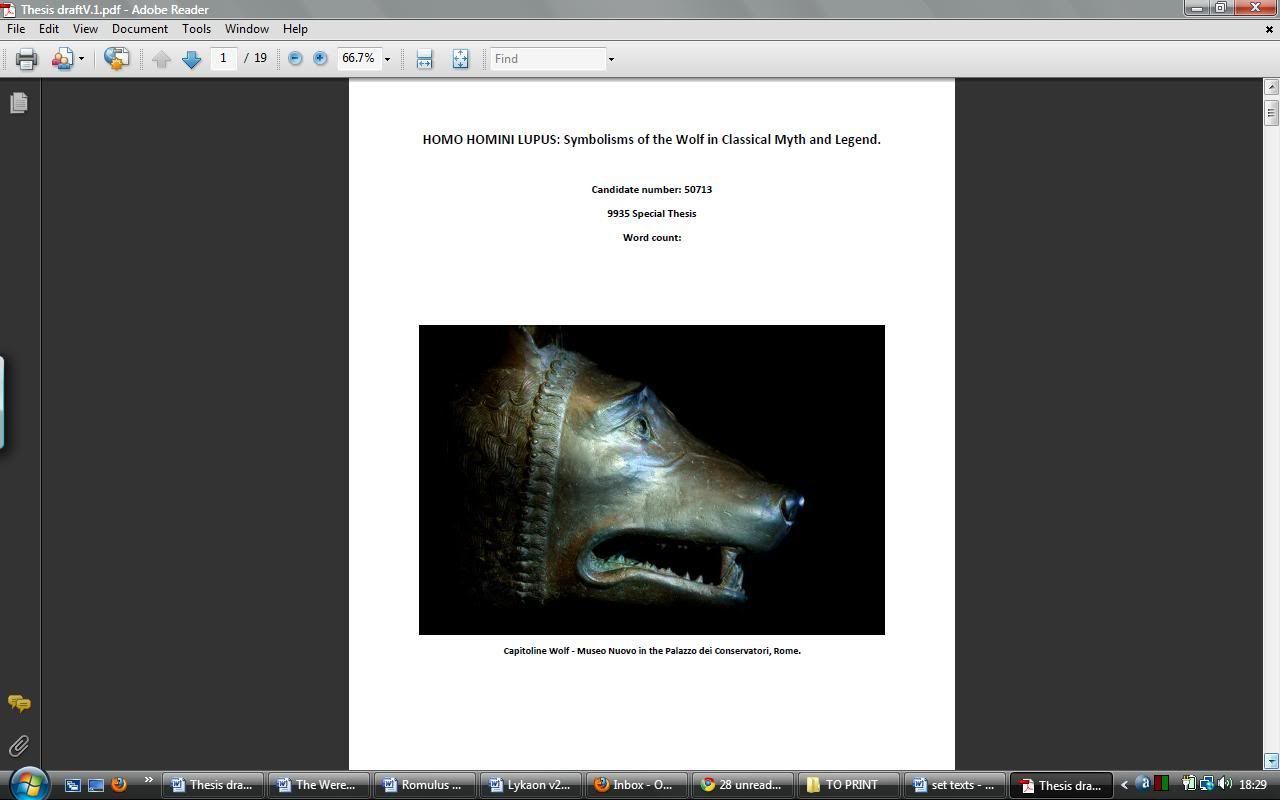Open the Attachments paperclip panel

(x=19, y=746)
